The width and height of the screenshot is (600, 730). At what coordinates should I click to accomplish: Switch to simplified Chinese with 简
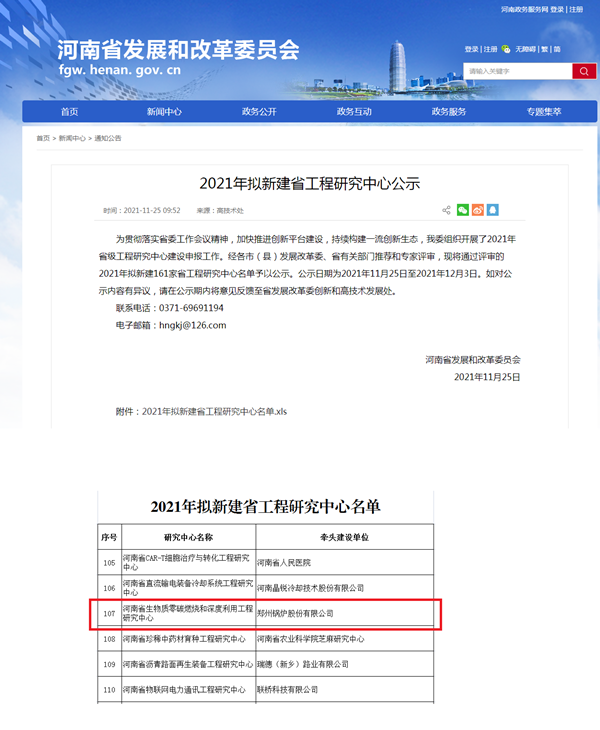[x=556, y=49]
